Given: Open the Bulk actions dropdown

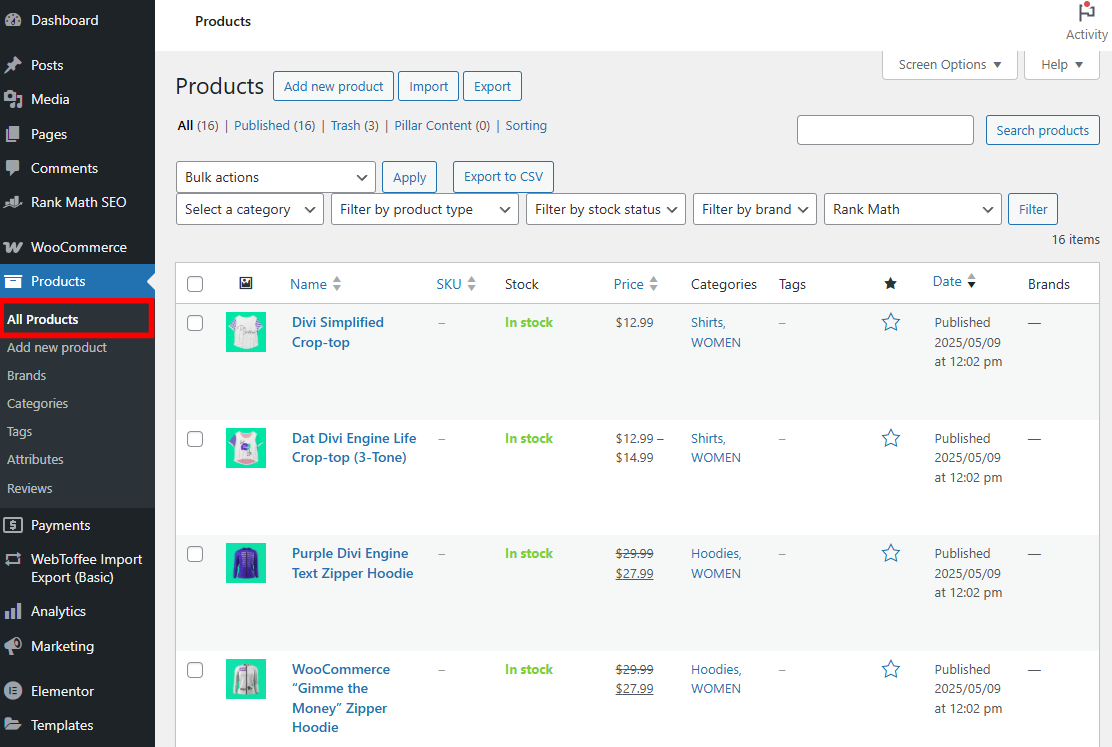Looking at the screenshot, I should pyautogui.click(x=275, y=177).
